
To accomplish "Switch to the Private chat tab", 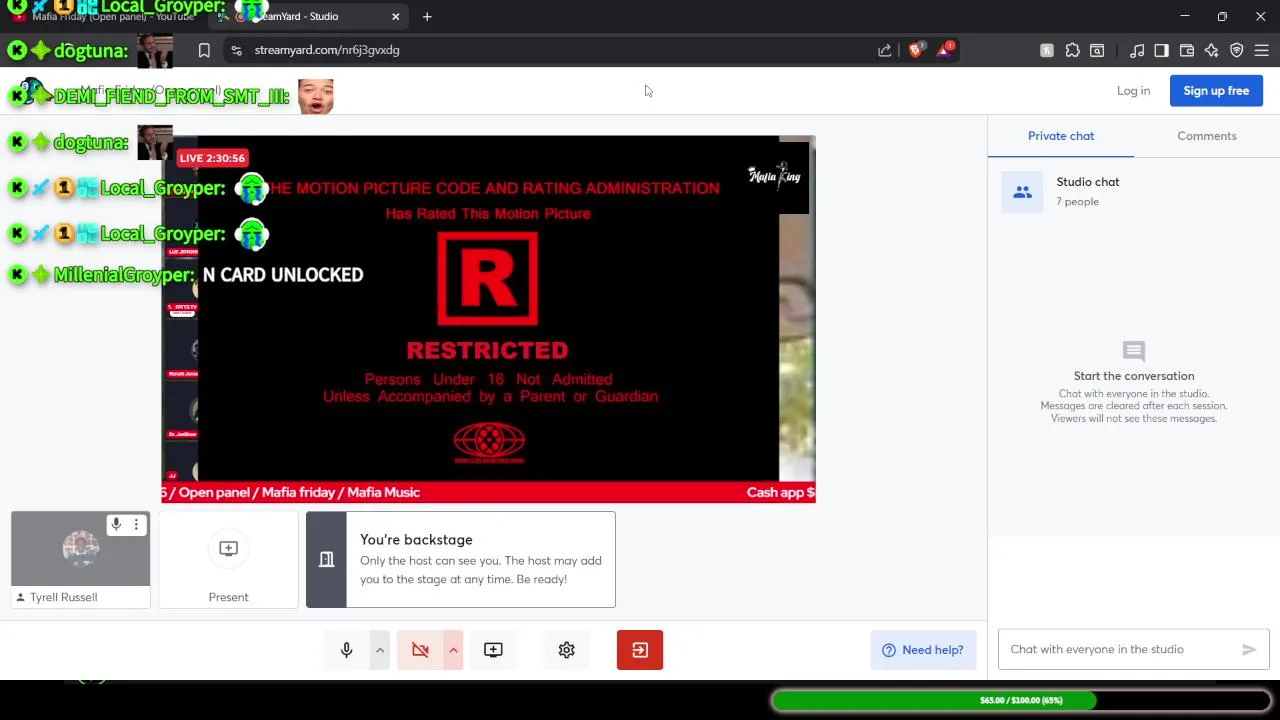I will [x=1061, y=136].
